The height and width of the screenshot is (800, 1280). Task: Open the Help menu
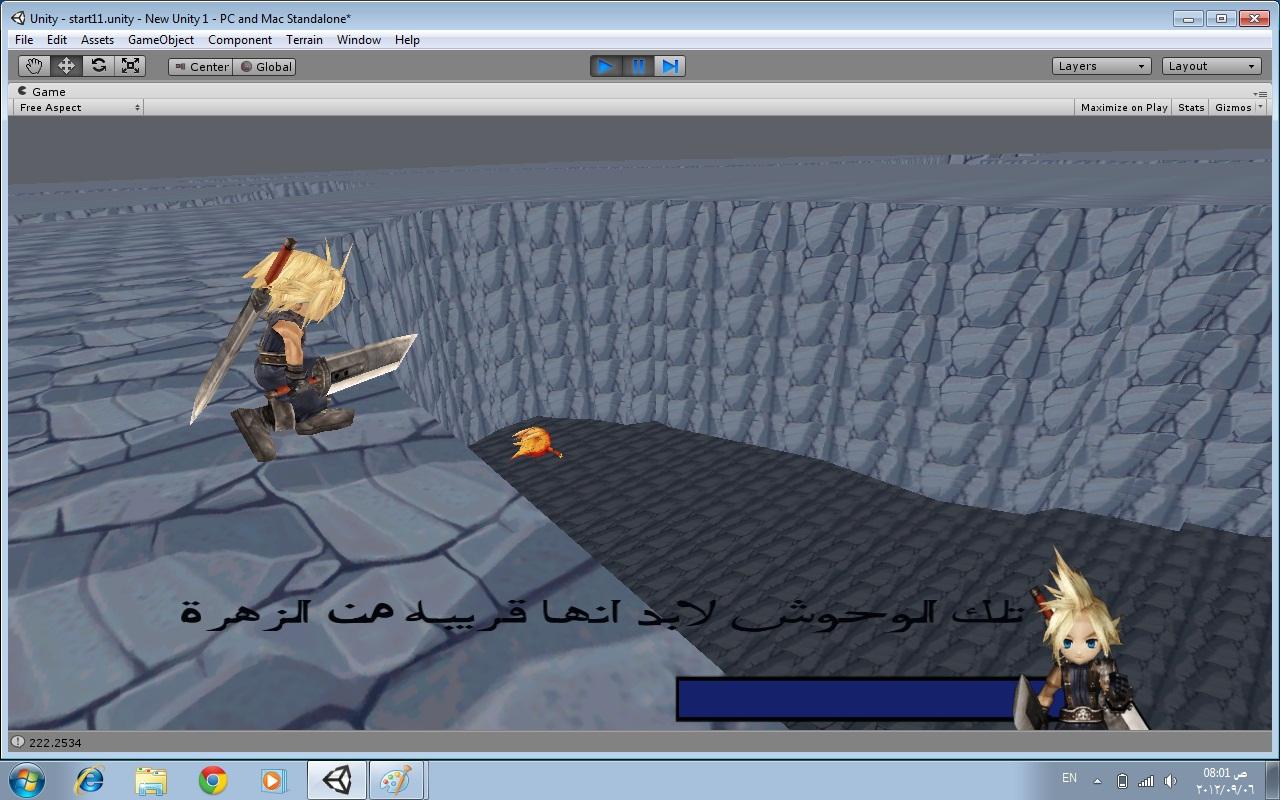[407, 40]
